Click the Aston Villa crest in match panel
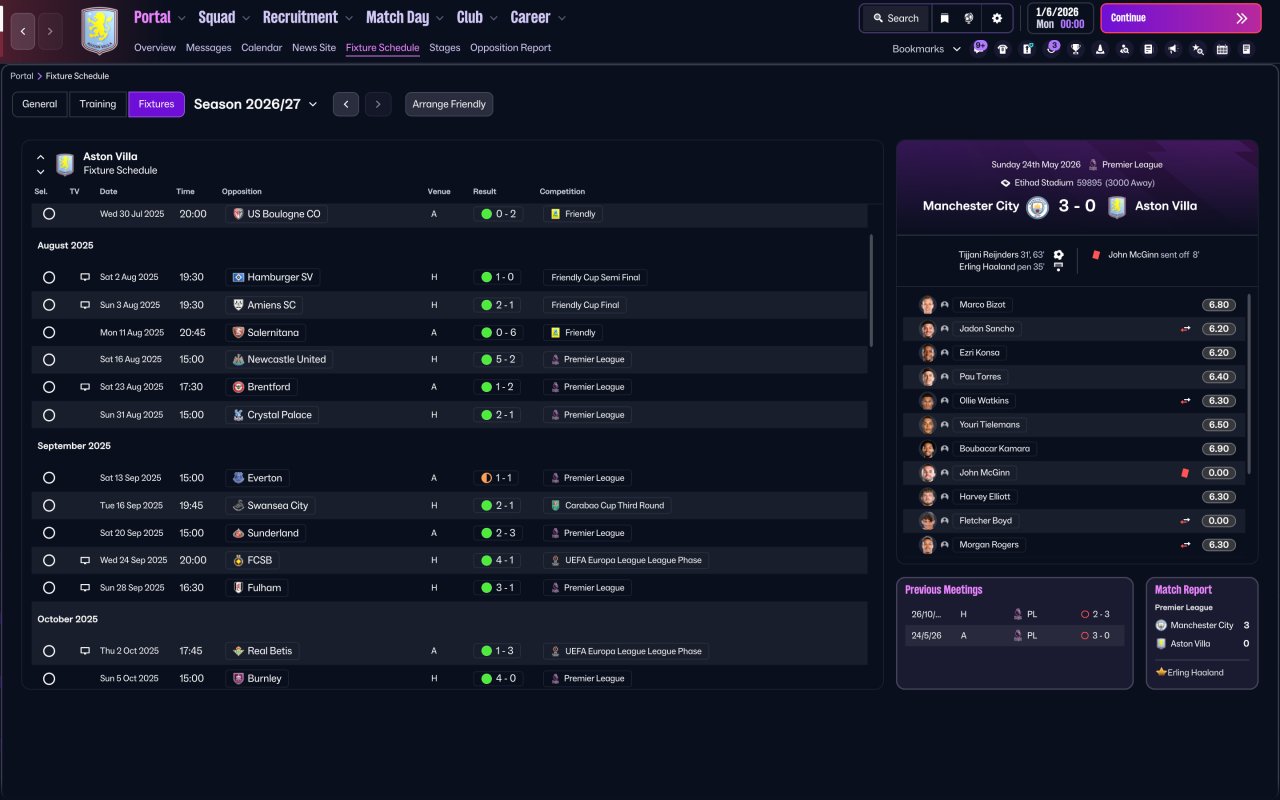Screen dimensions: 1280x800 pos(1117,206)
